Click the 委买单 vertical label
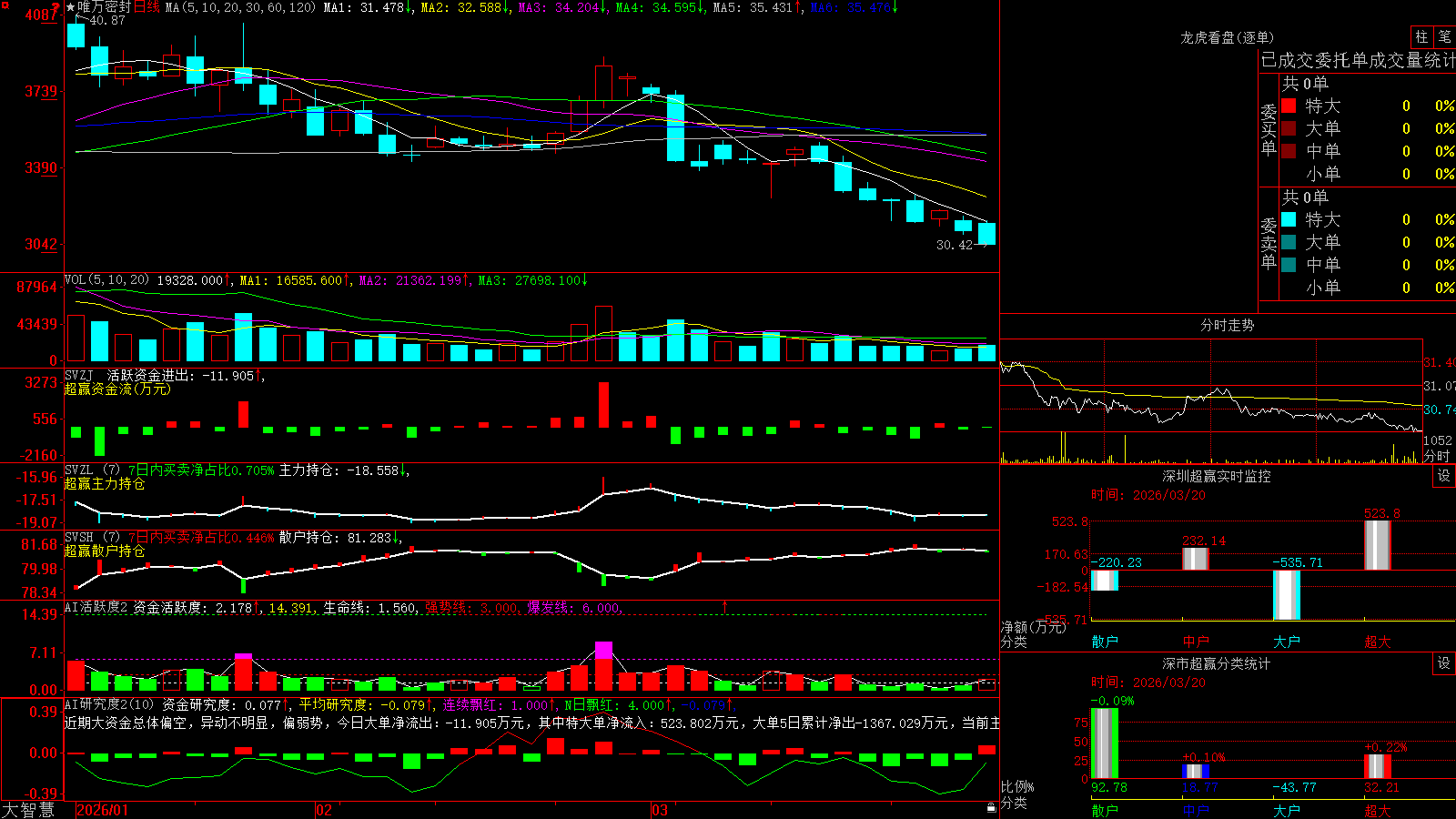 [1269, 129]
